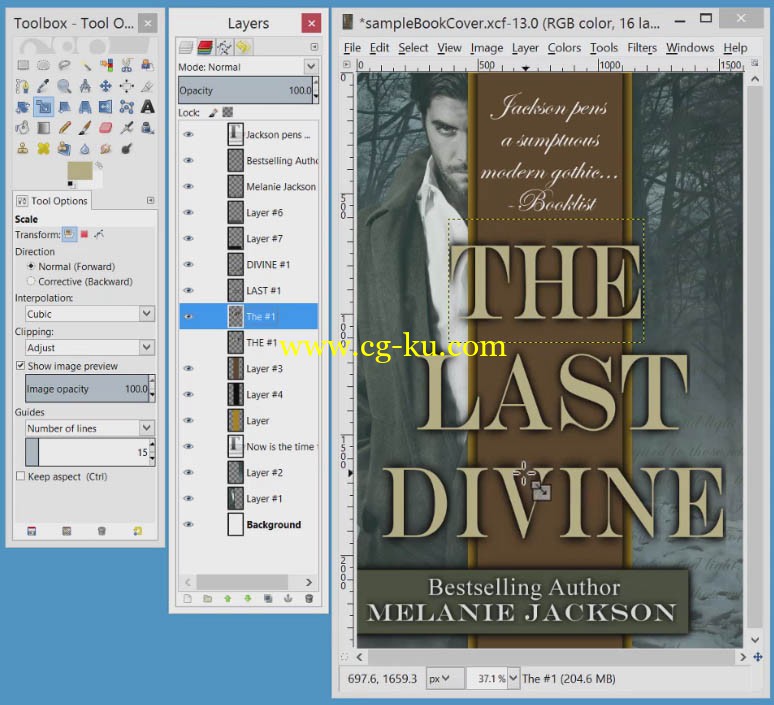Choose Corrective (Backward) direction
774x705 pixels.
click(31, 281)
